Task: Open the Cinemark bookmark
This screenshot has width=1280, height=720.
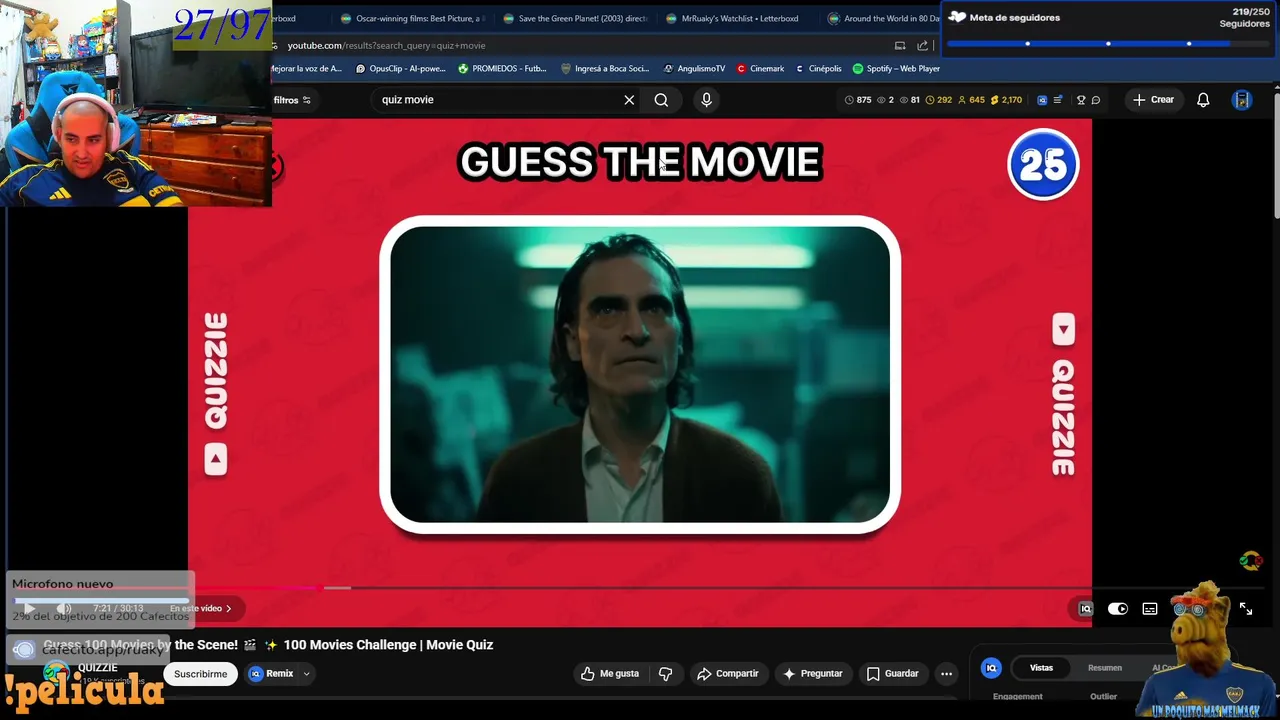Action: click(760, 69)
